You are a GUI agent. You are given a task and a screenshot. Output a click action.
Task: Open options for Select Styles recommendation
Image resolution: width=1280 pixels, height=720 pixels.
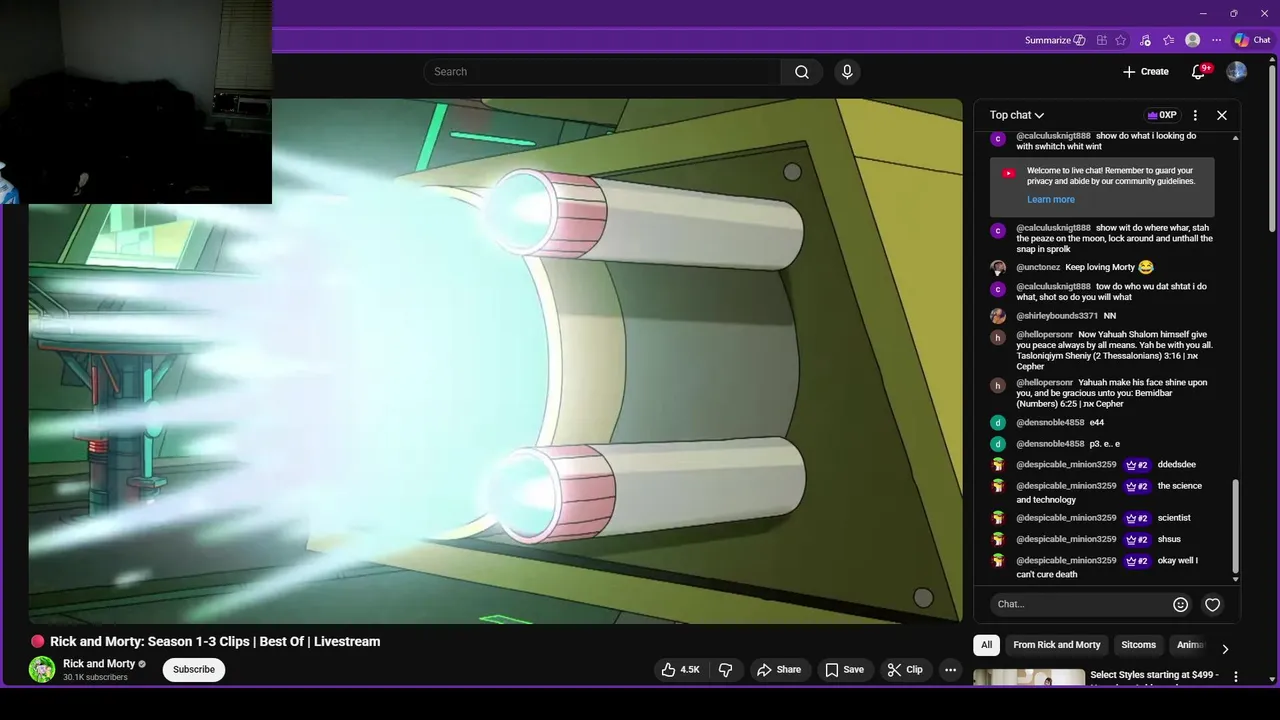(x=1236, y=677)
